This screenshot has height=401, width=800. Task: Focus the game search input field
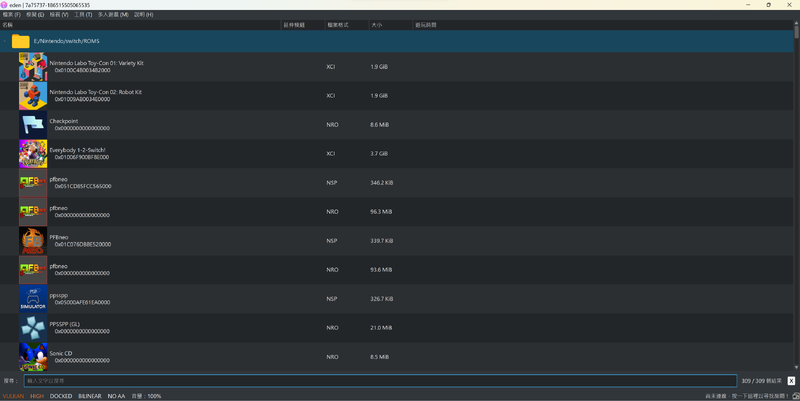380,381
